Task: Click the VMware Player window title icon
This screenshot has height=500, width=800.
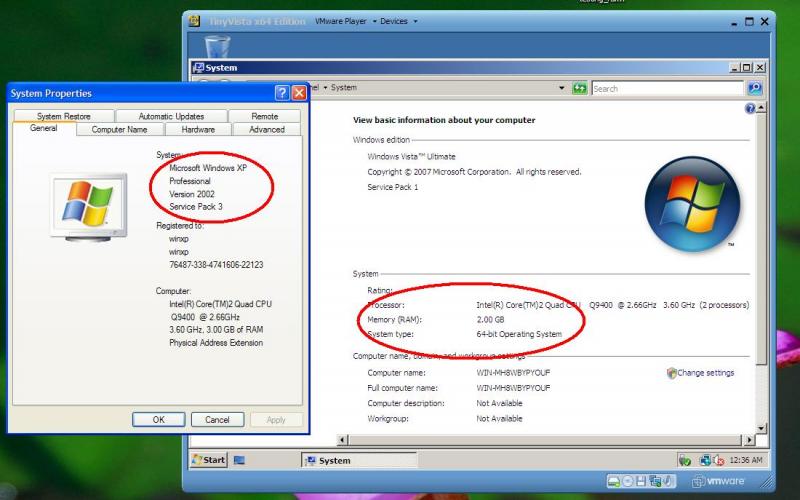Action: 194,21
